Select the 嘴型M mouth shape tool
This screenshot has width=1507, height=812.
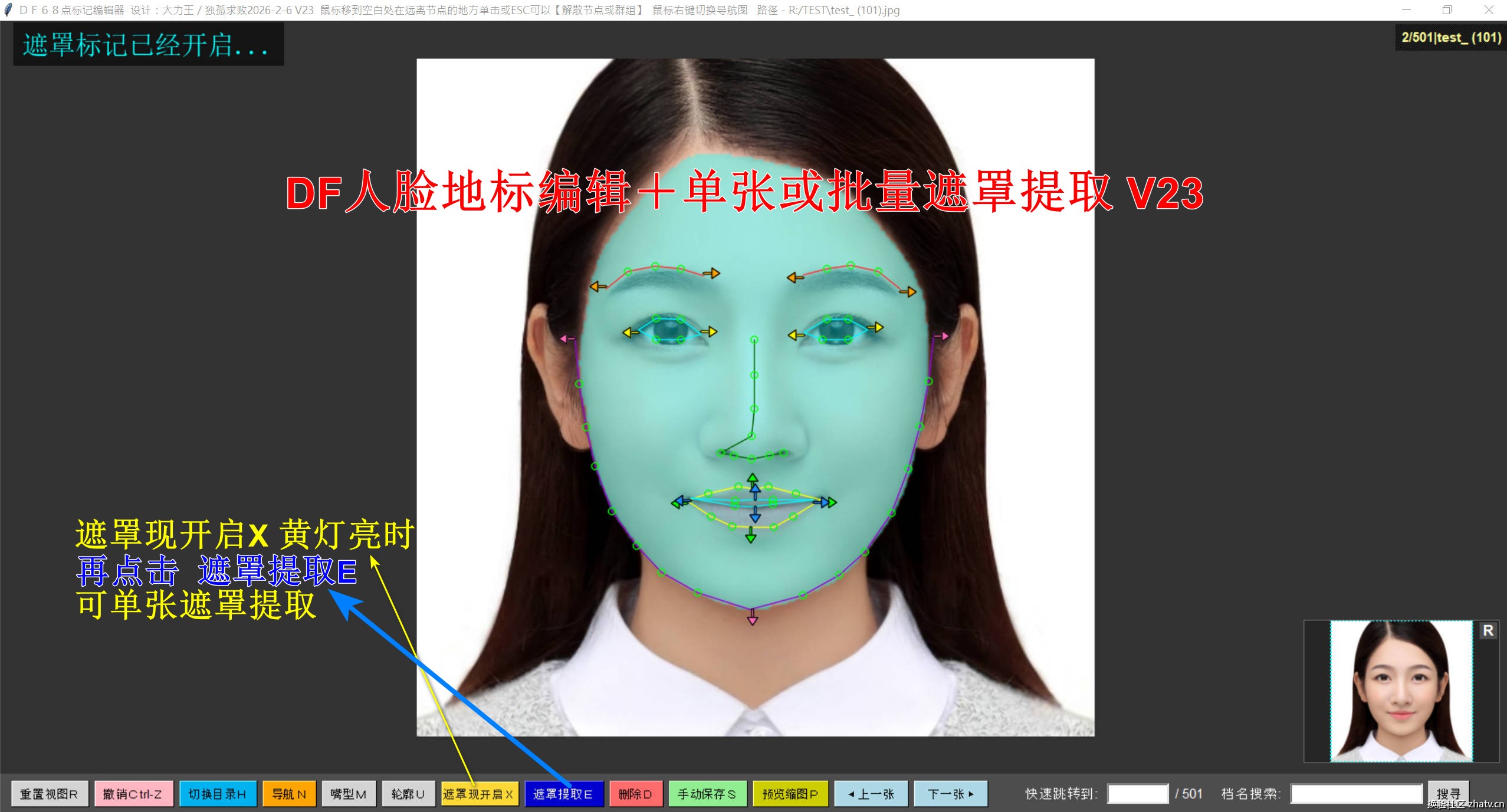pyautogui.click(x=349, y=794)
